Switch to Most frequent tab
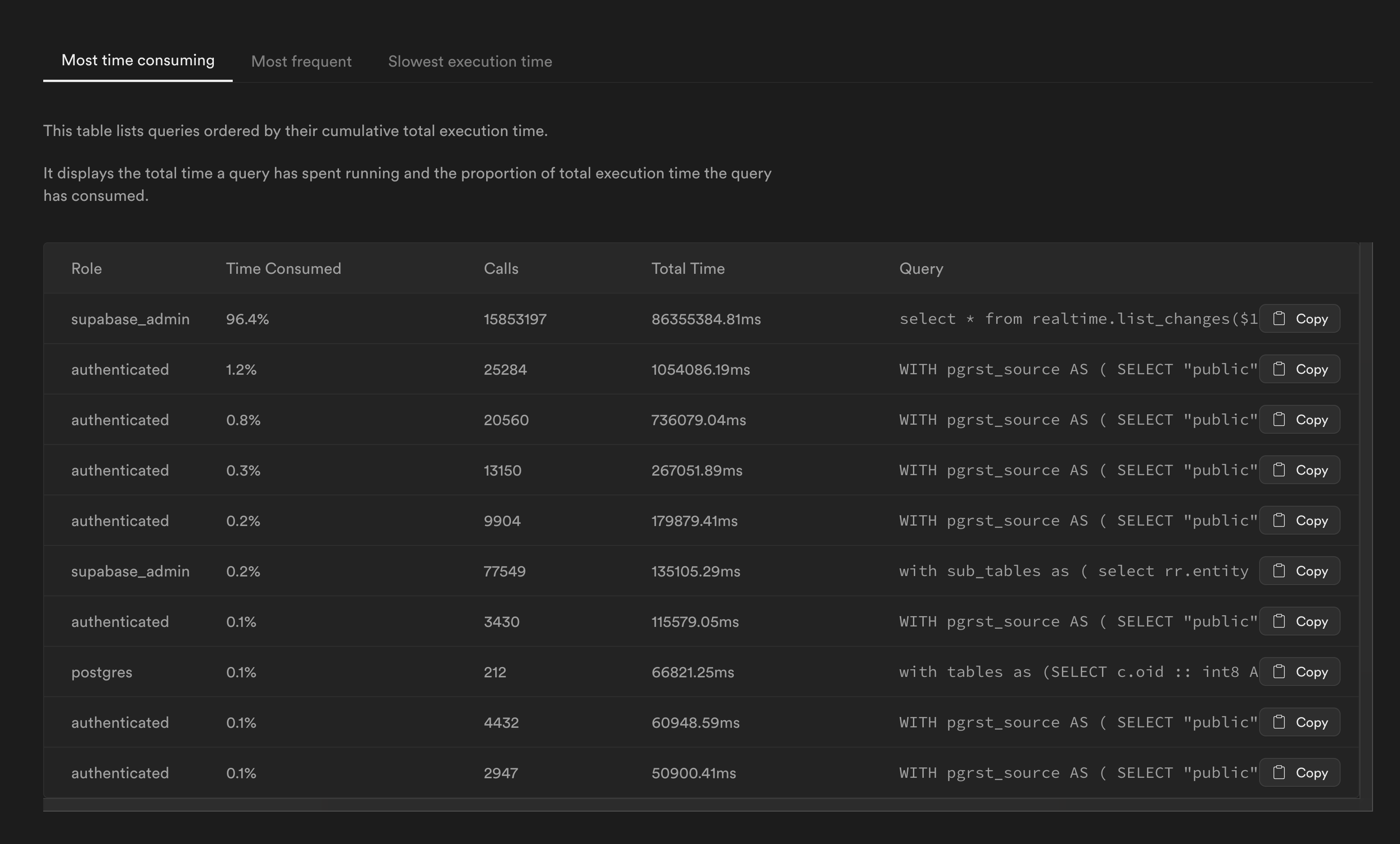The image size is (1400, 844). [301, 61]
